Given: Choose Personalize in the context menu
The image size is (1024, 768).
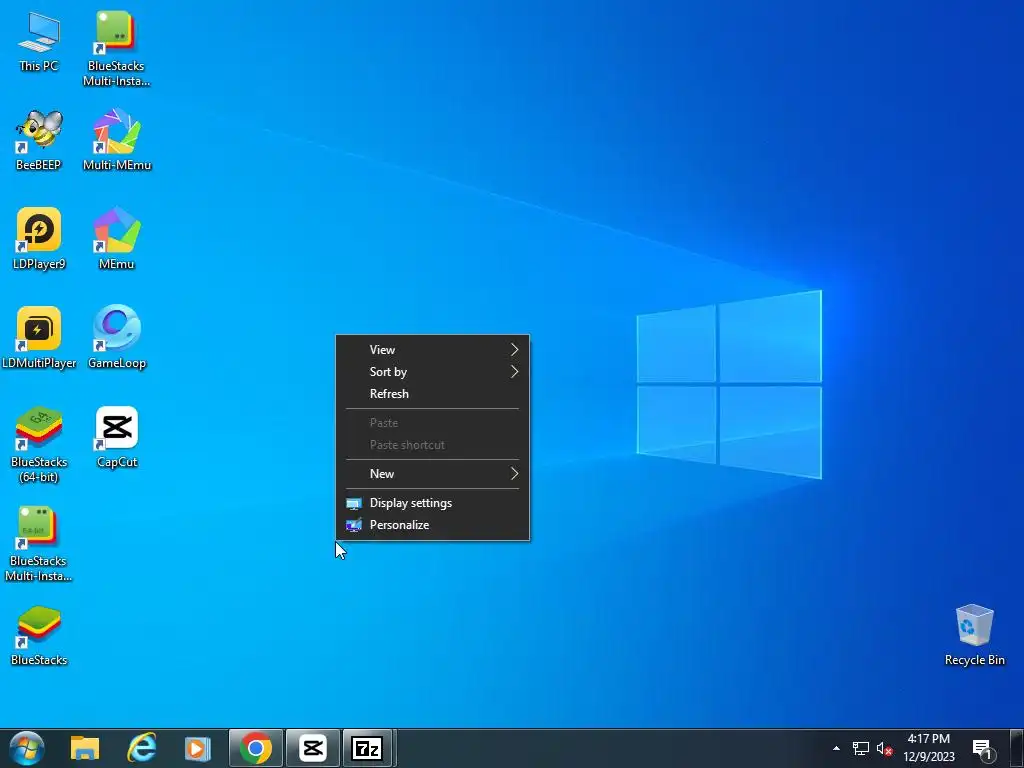Looking at the screenshot, I should [x=432, y=525].
